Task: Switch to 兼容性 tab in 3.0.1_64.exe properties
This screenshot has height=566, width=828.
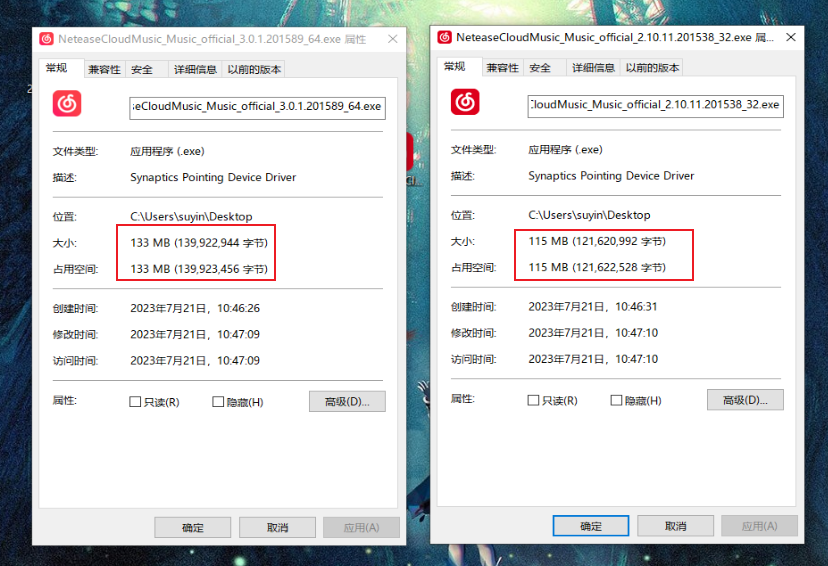Action: tap(104, 69)
